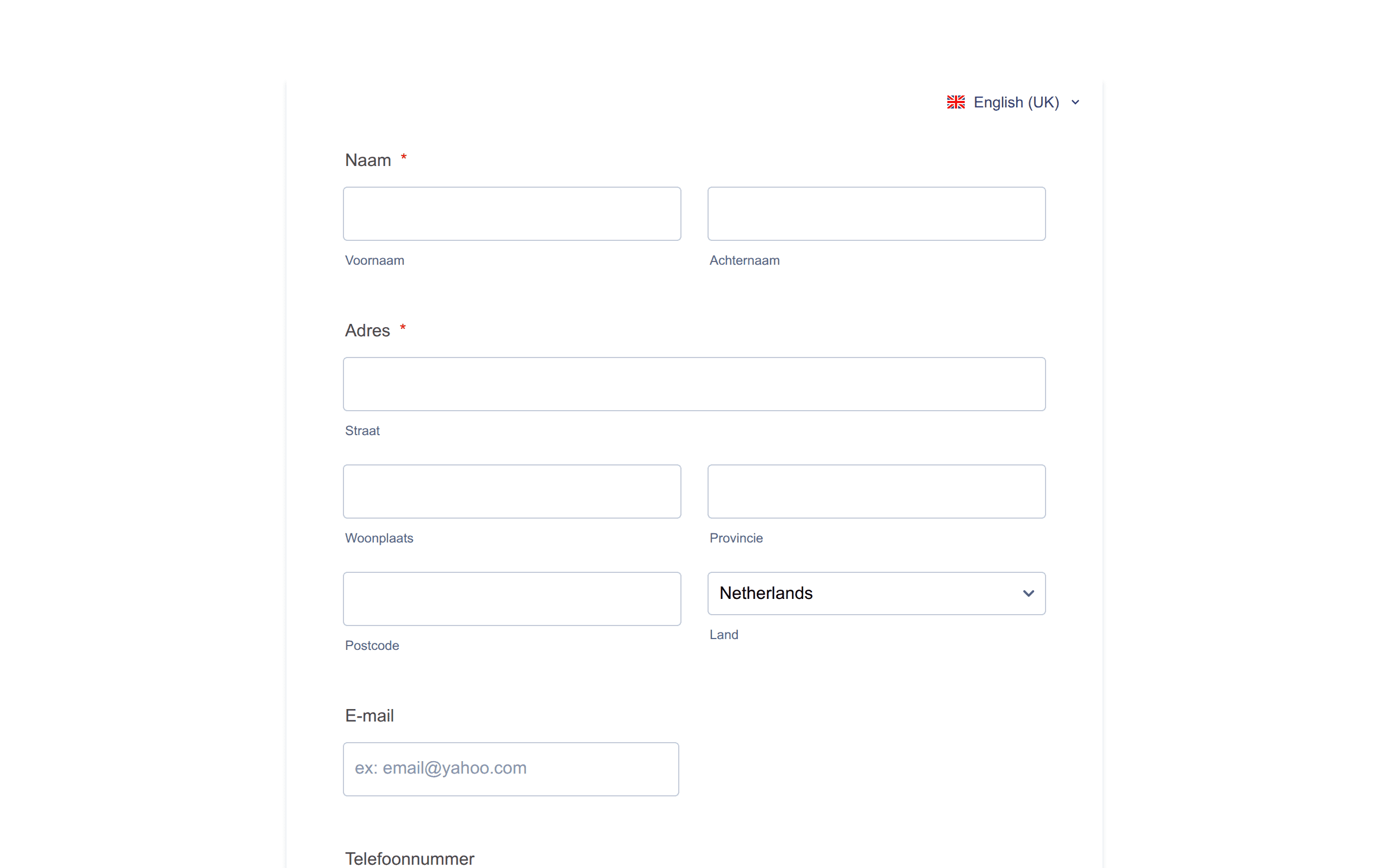
Task: Click the Postcode input field
Action: (x=512, y=599)
